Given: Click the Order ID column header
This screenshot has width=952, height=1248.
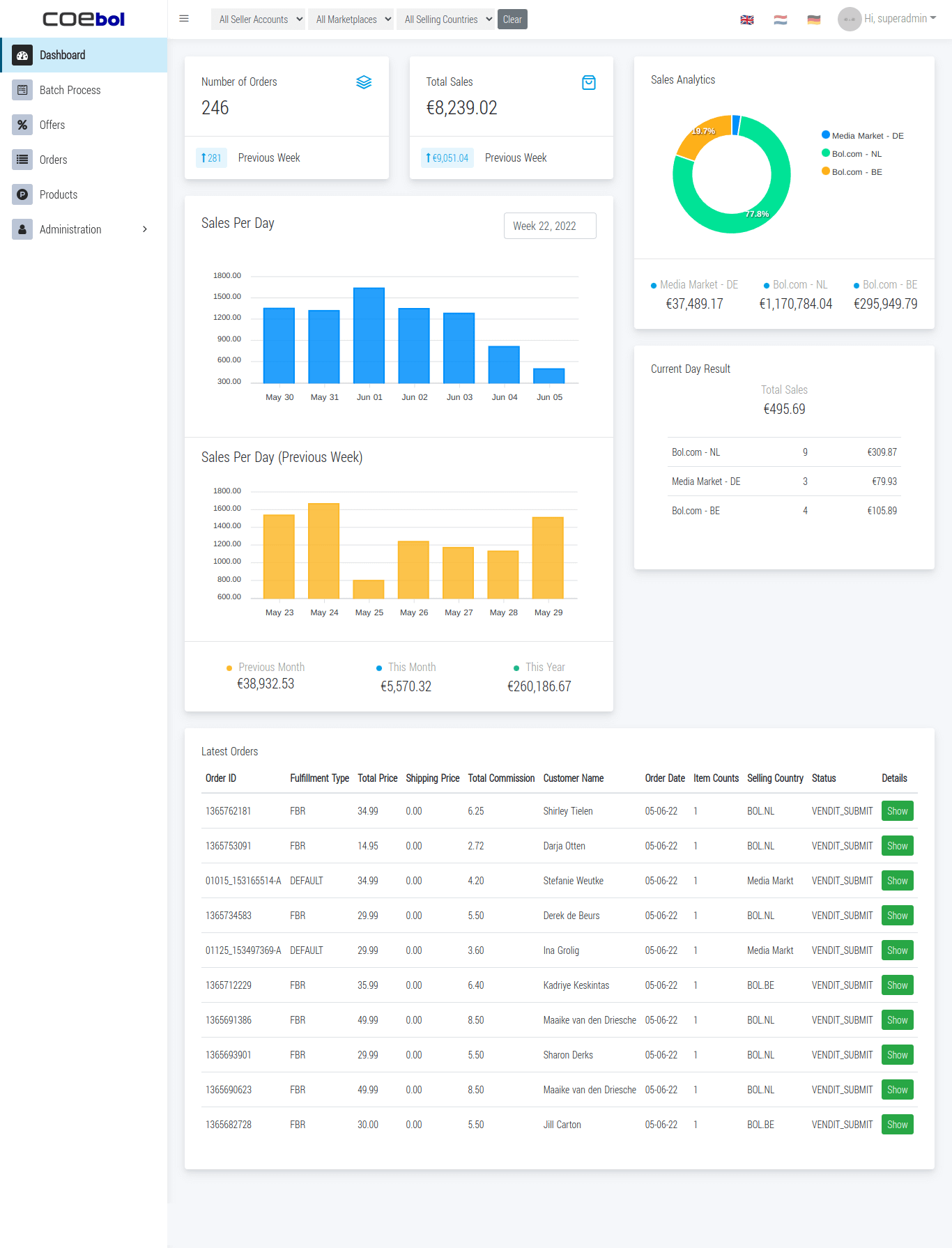Looking at the screenshot, I should point(221,778).
